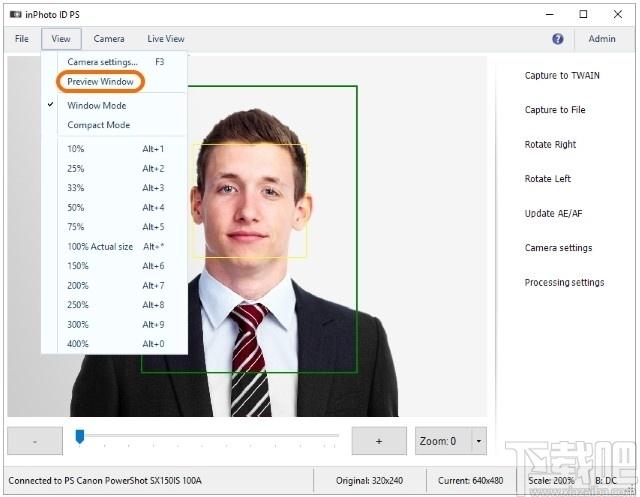Open the help question mark icon
This screenshot has height=497, width=640.
coord(558,39)
